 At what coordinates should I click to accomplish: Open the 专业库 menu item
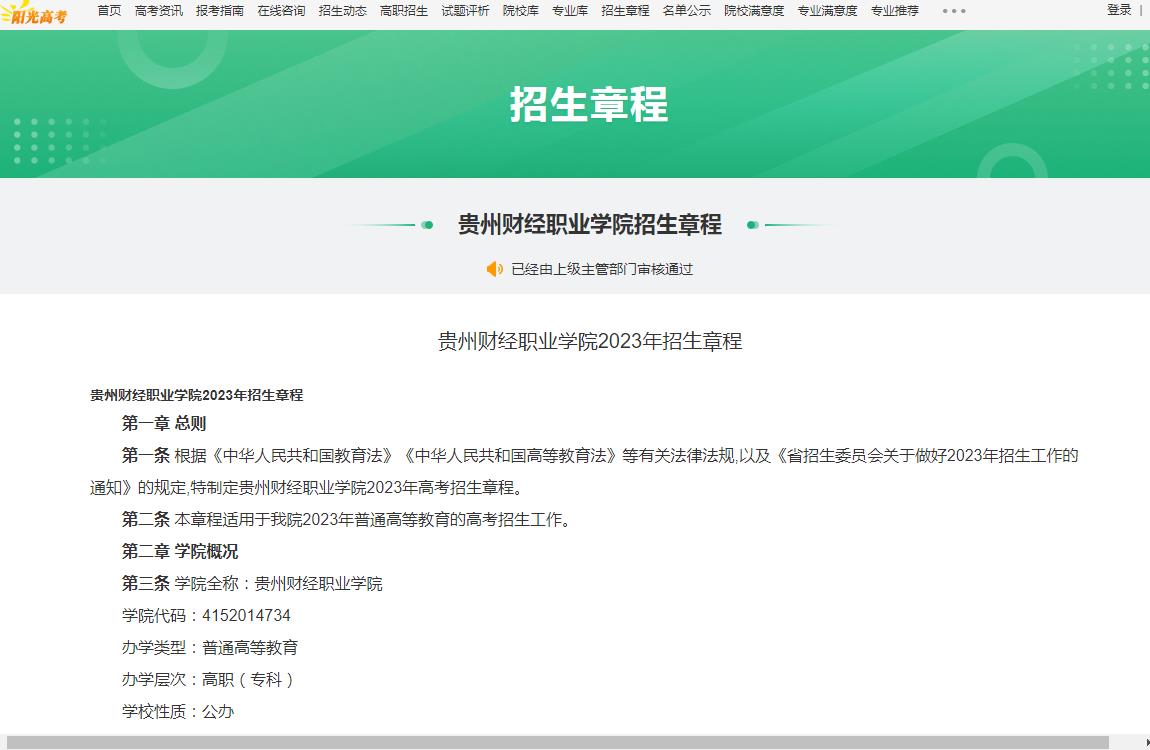[x=570, y=11]
